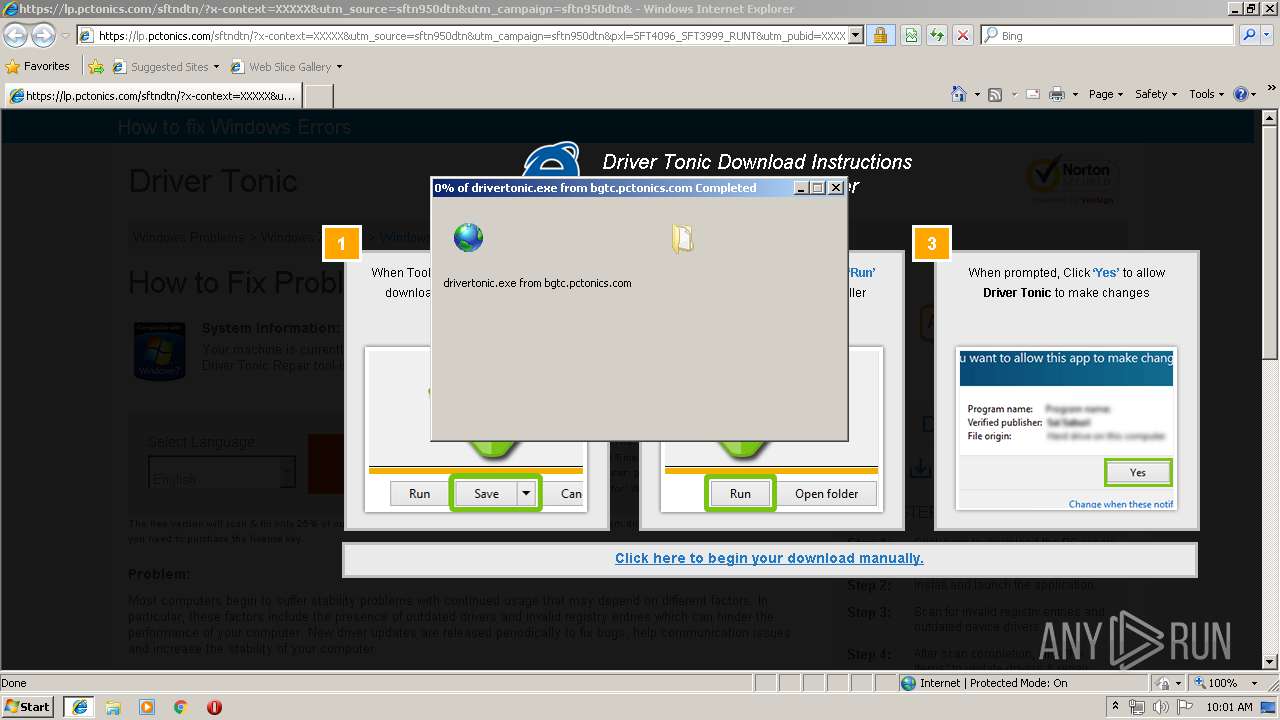Open the Help question mark menu
The image size is (1280, 720).
coord(1245,94)
